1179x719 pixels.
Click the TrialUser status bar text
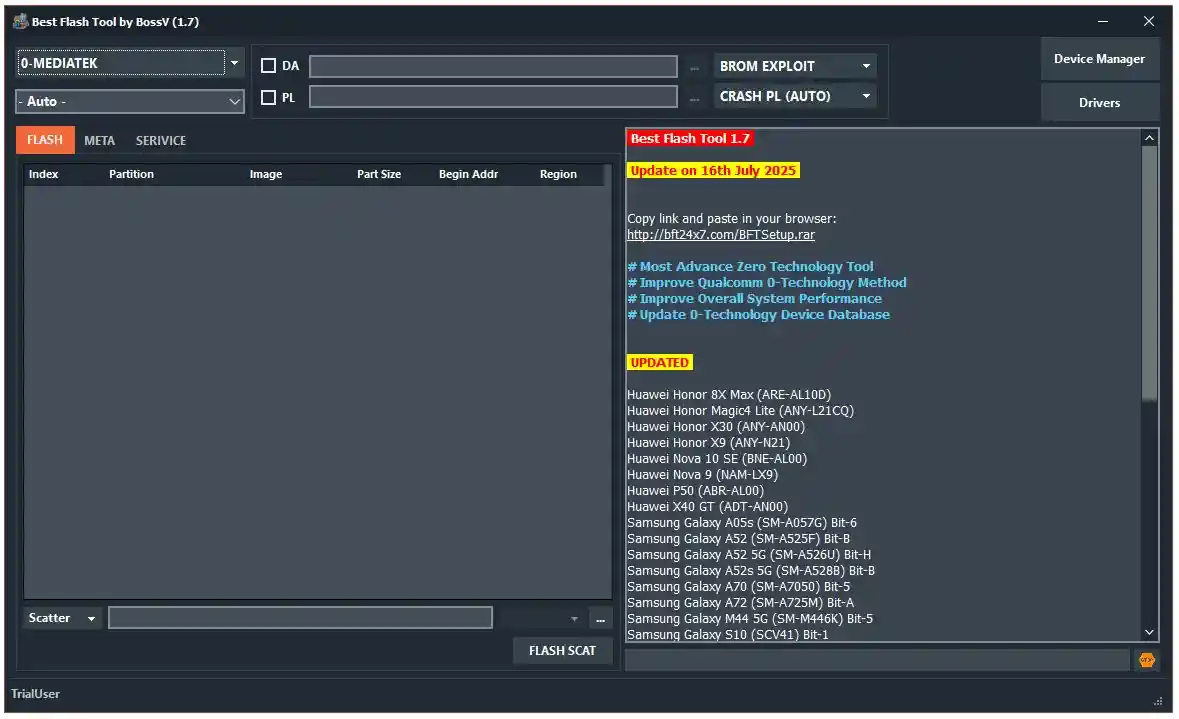click(35, 694)
